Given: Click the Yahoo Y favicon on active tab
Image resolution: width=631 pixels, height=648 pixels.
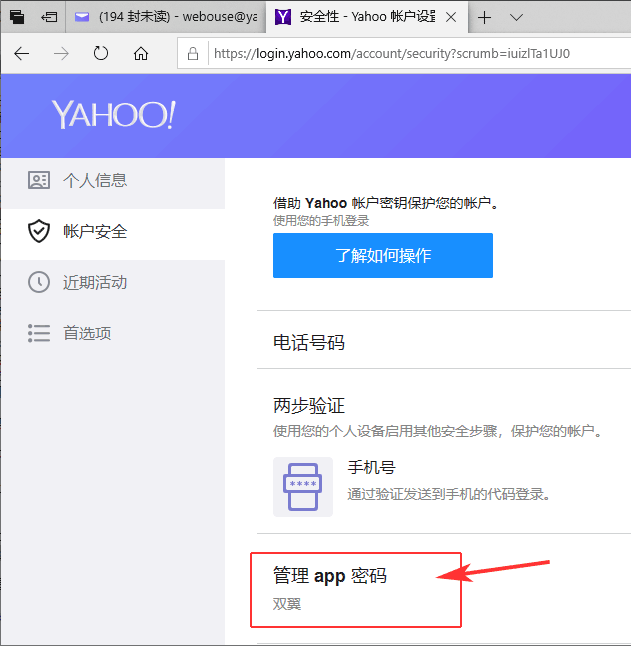Looking at the screenshot, I should pos(283,17).
